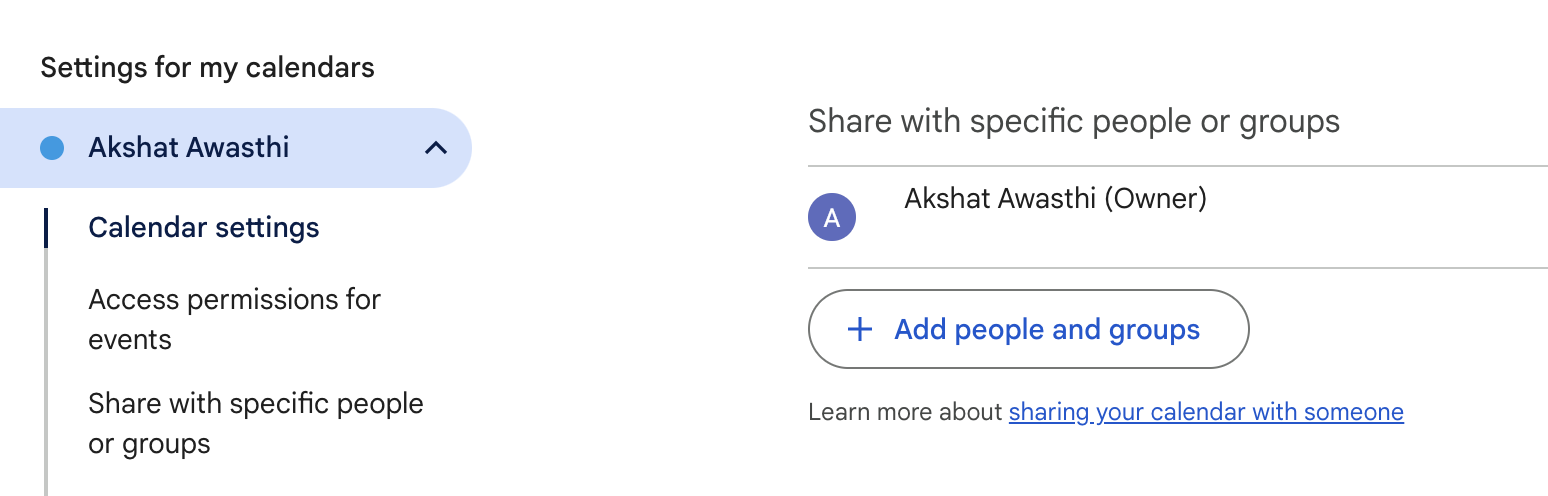Screen dimensions: 1548x496
Task: Click the dark active indicator bar beside Calendar settings
Action: point(46,228)
